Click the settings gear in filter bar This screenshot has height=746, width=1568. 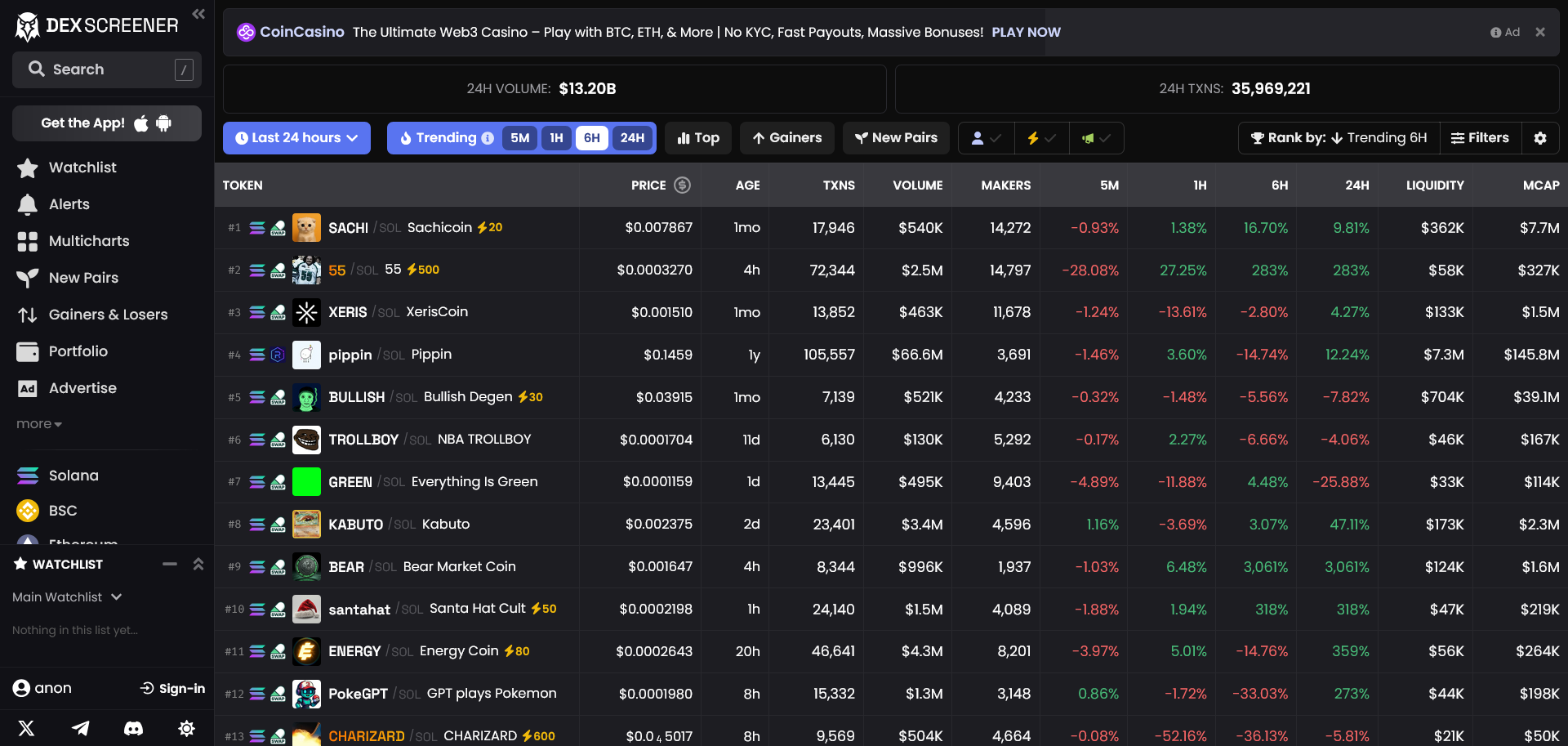click(1540, 138)
